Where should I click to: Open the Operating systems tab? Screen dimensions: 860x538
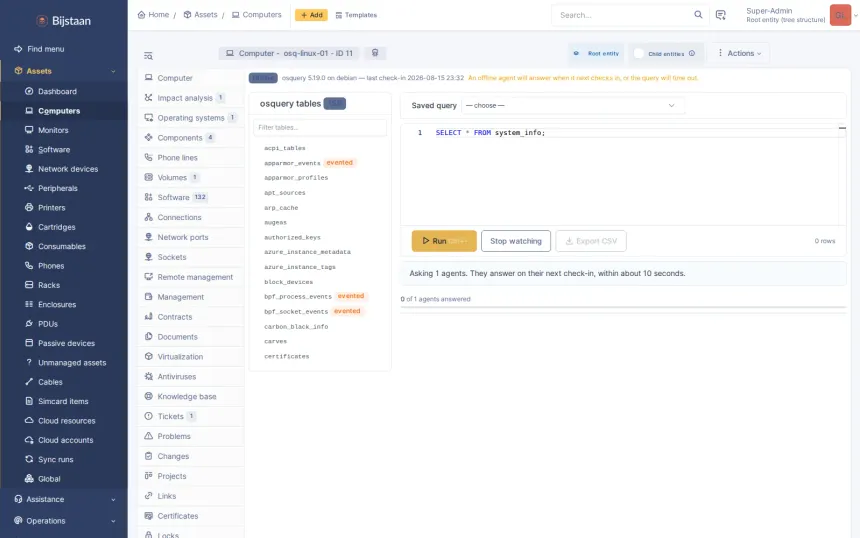pyautogui.click(x=191, y=118)
